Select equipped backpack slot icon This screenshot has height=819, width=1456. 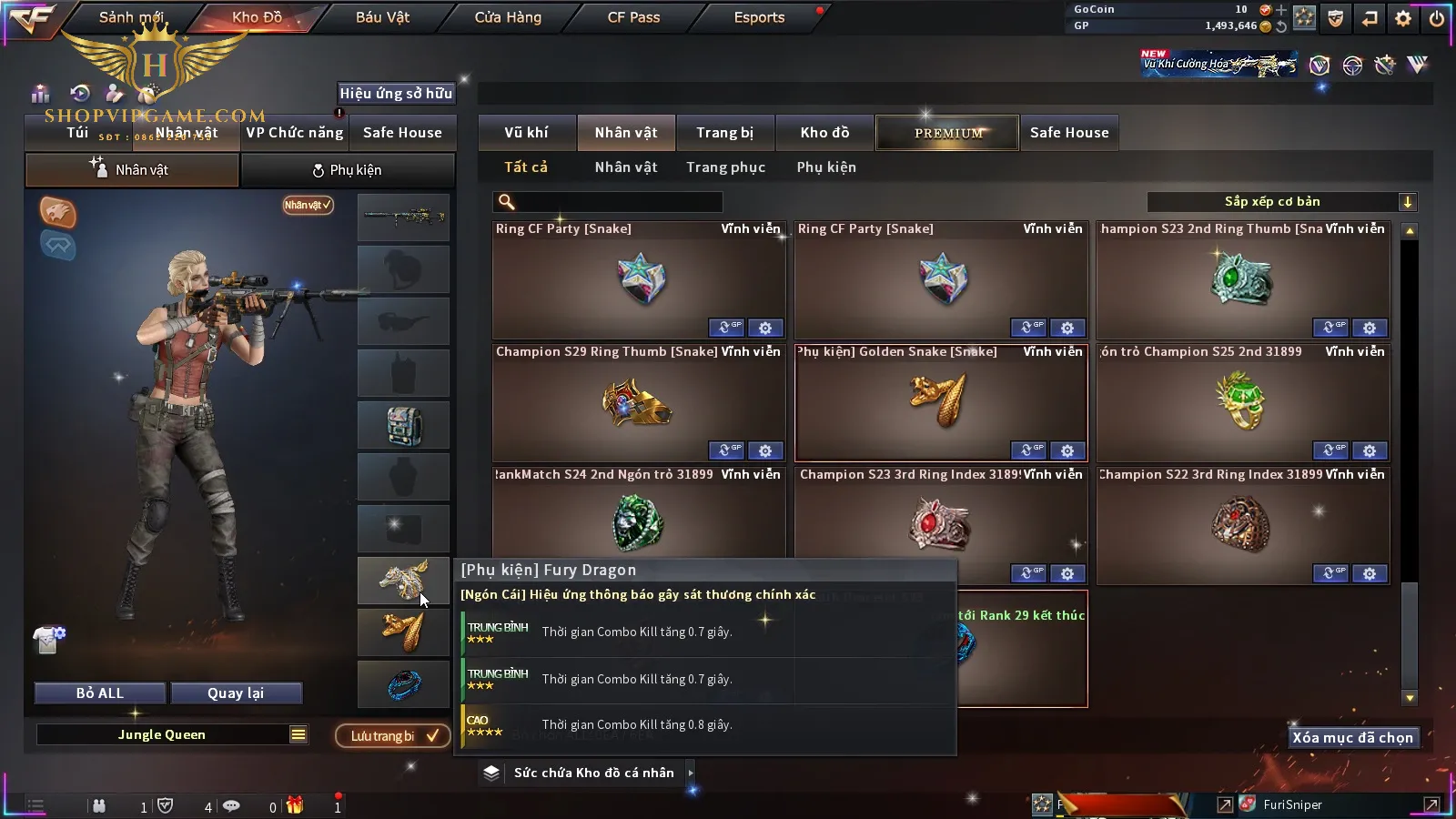tap(403, 425)
